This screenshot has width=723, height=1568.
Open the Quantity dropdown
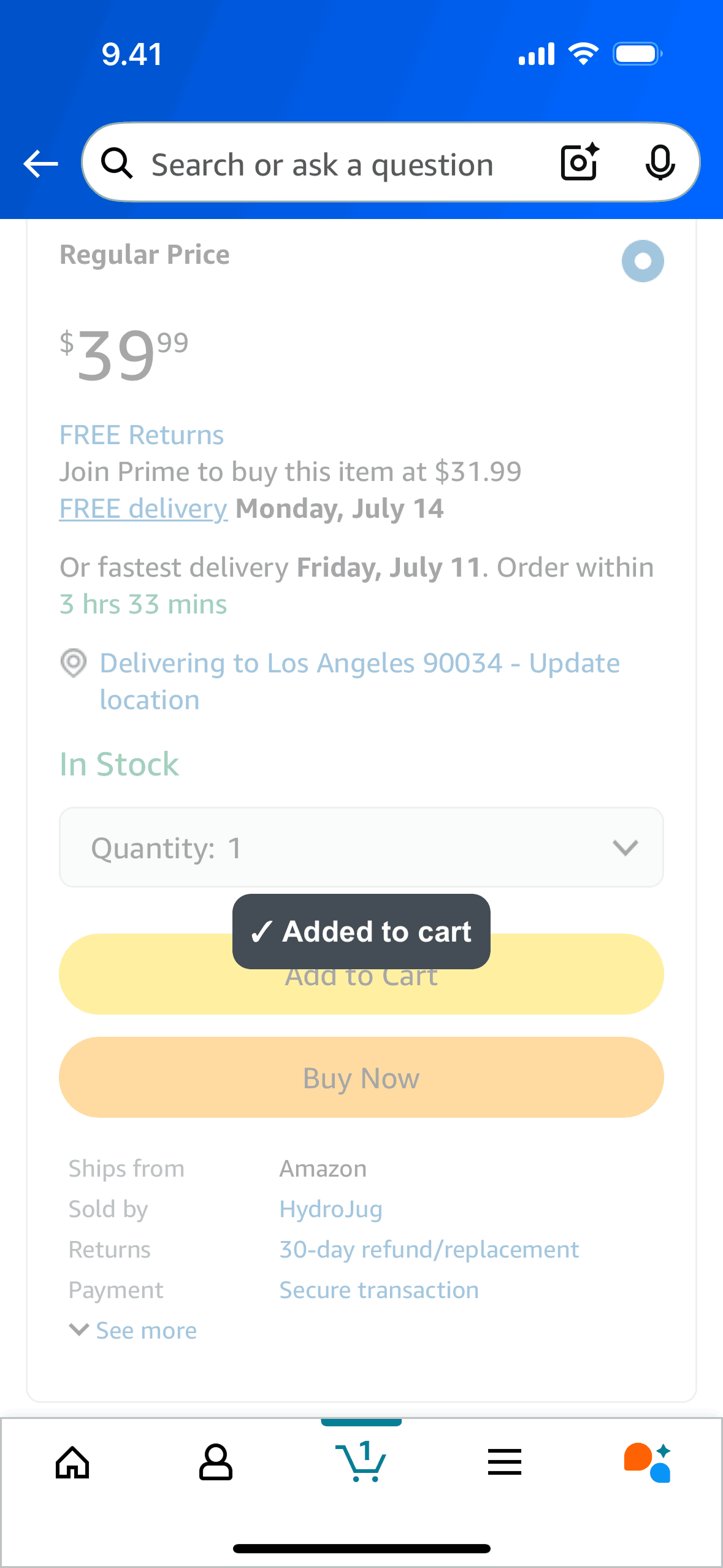pos(361,847)
